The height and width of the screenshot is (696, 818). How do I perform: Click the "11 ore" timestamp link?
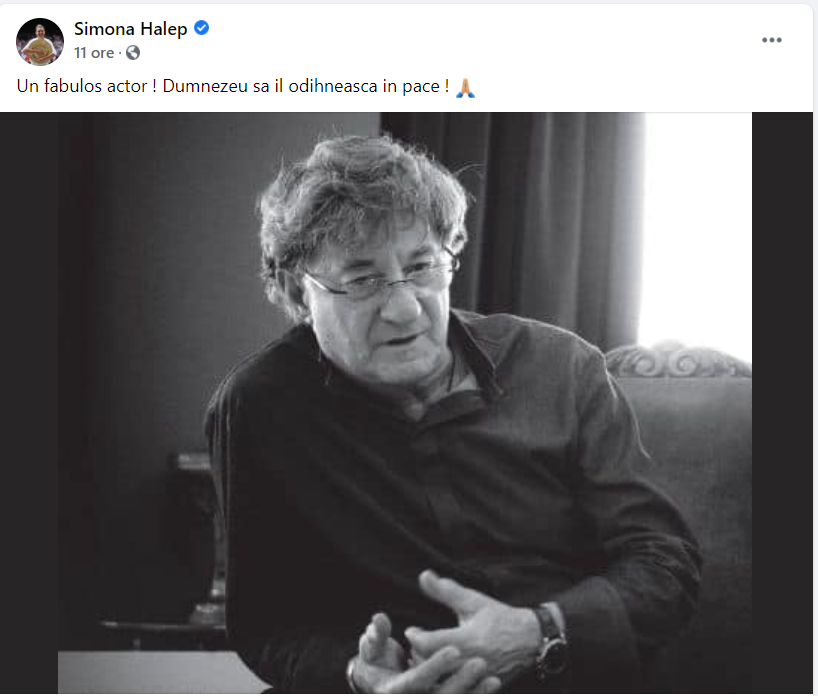coord(94,53)
